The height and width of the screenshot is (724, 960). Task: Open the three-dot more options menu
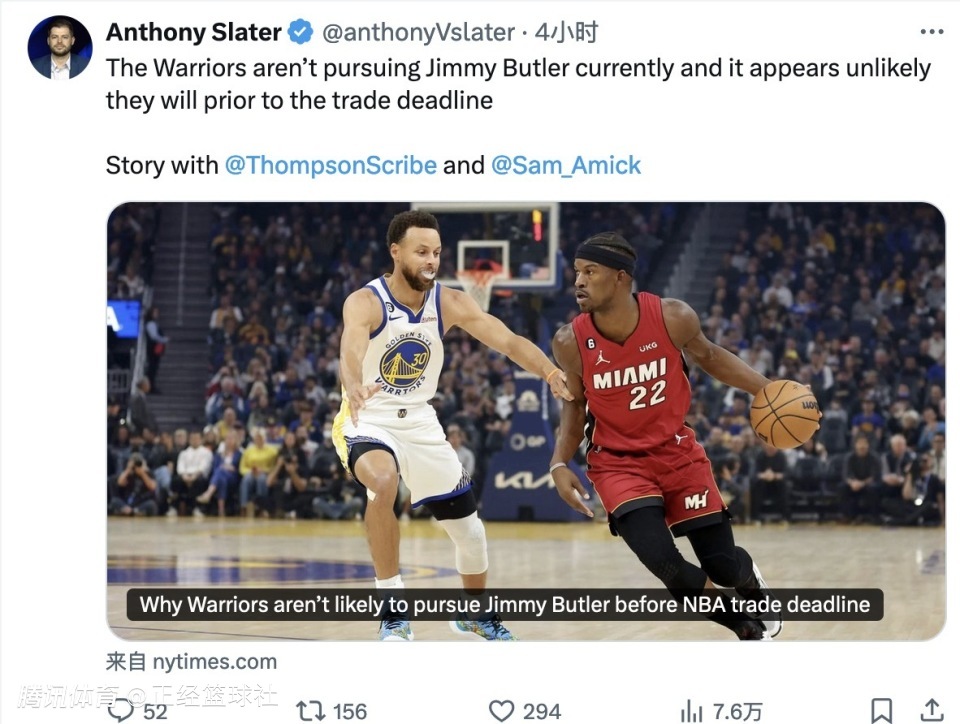931,32
